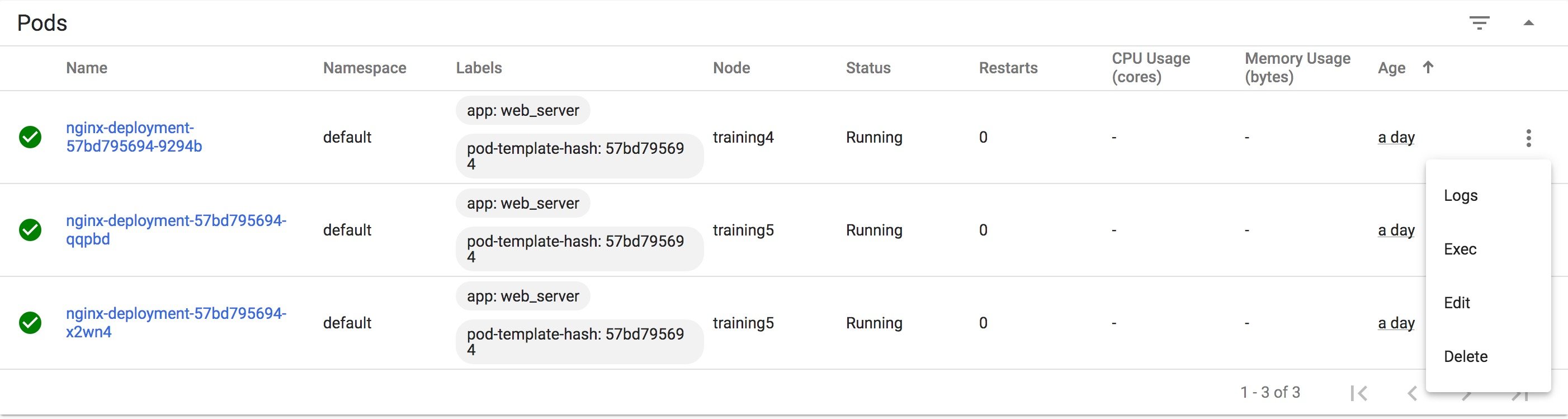Open the three-dot actions menu for the training4 pod
The height and width of the screenshot is (419, 1568).
click(x=1528, y=138)
